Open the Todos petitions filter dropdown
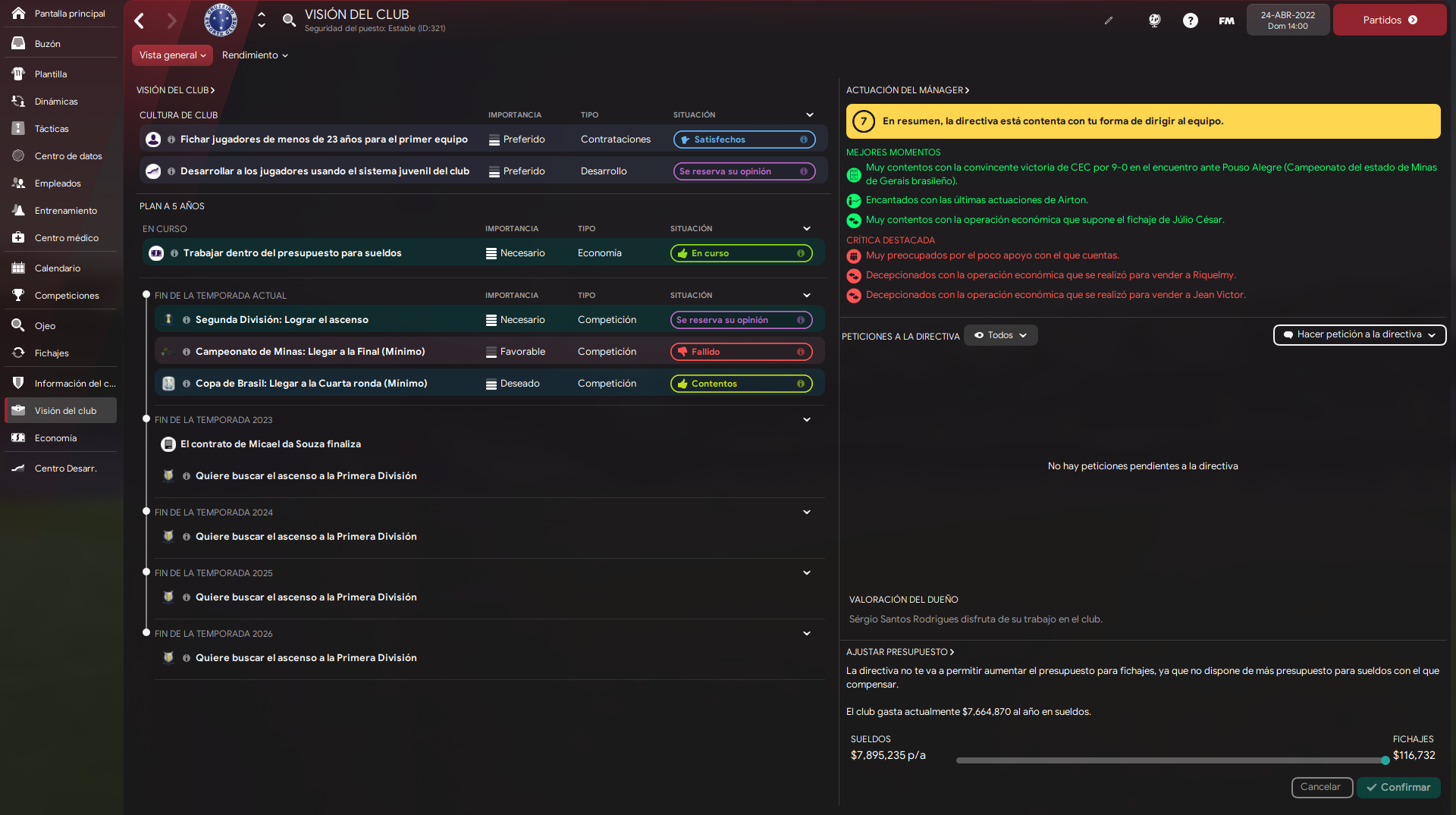Screen dimensions: 1456x815 pos(1000,335)
